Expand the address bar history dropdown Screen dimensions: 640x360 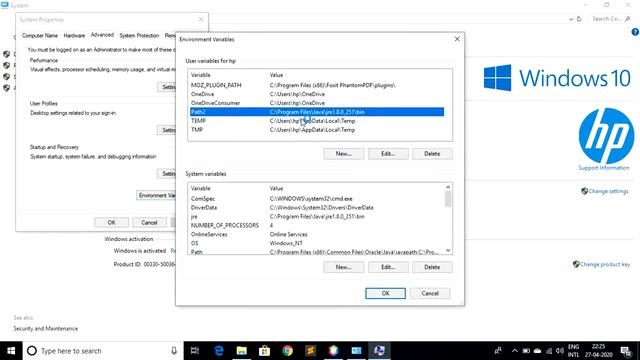pos(571,19)
